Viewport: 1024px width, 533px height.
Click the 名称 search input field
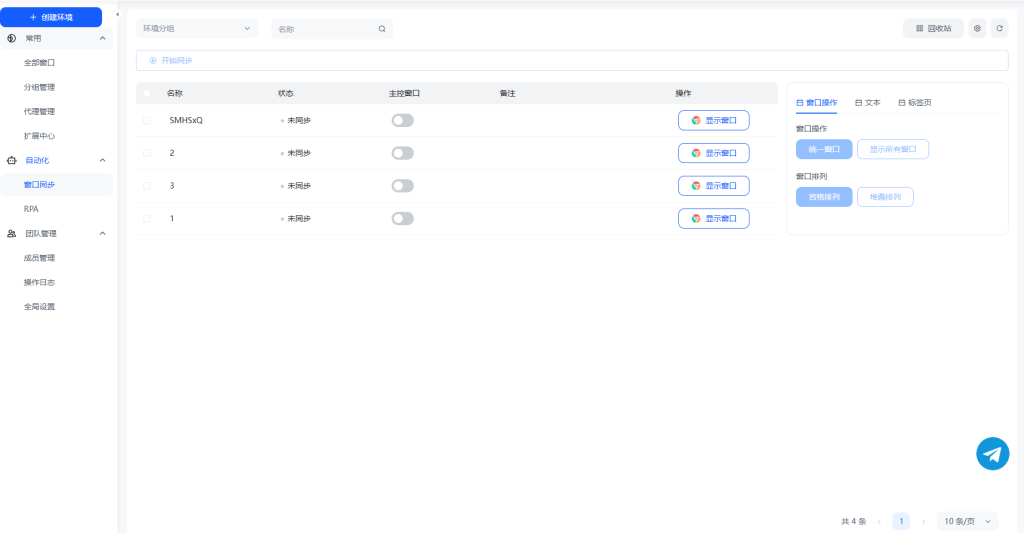pos(325,29)
